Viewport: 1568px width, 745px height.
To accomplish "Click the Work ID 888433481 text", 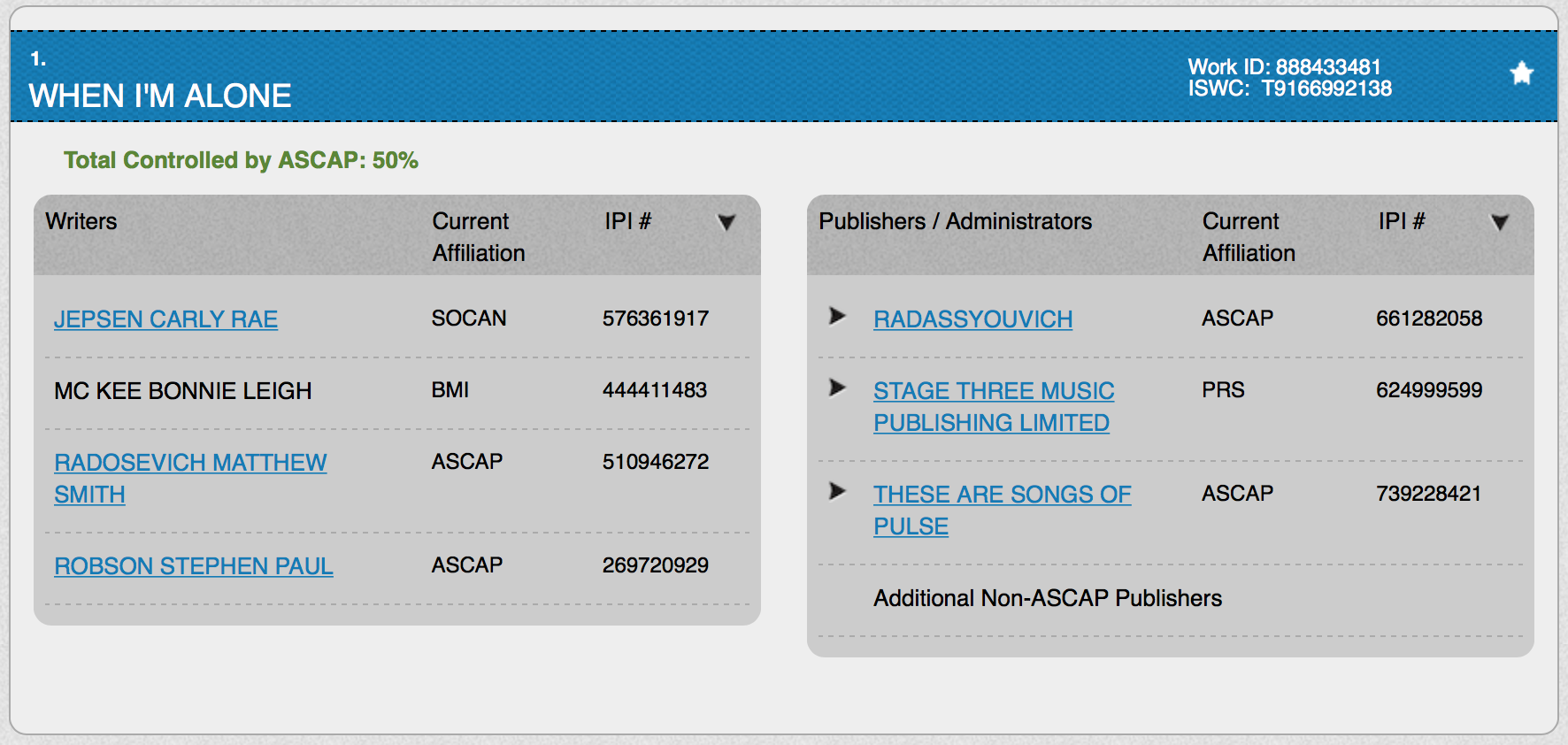I will 1283,67.
